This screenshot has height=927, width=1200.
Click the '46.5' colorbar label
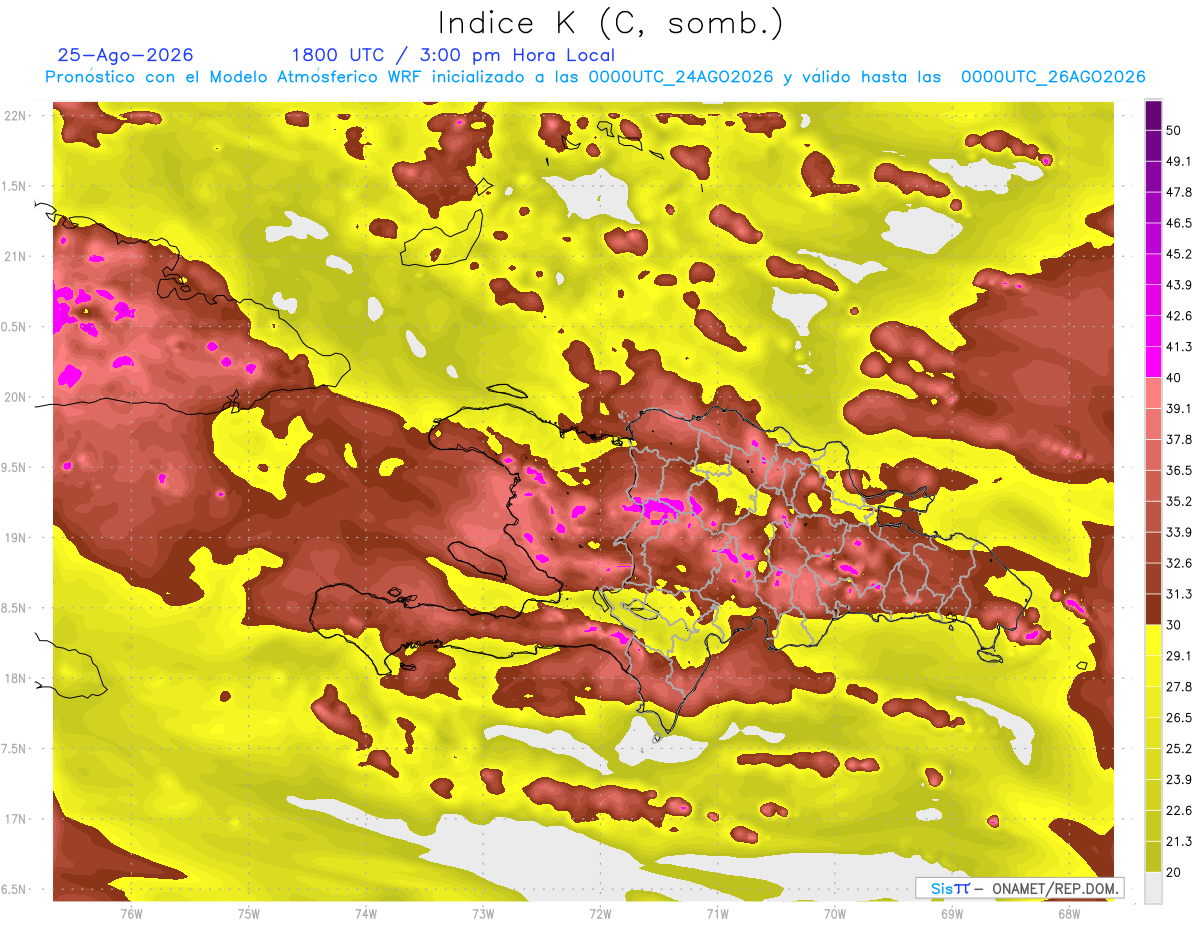(1179, 224)
